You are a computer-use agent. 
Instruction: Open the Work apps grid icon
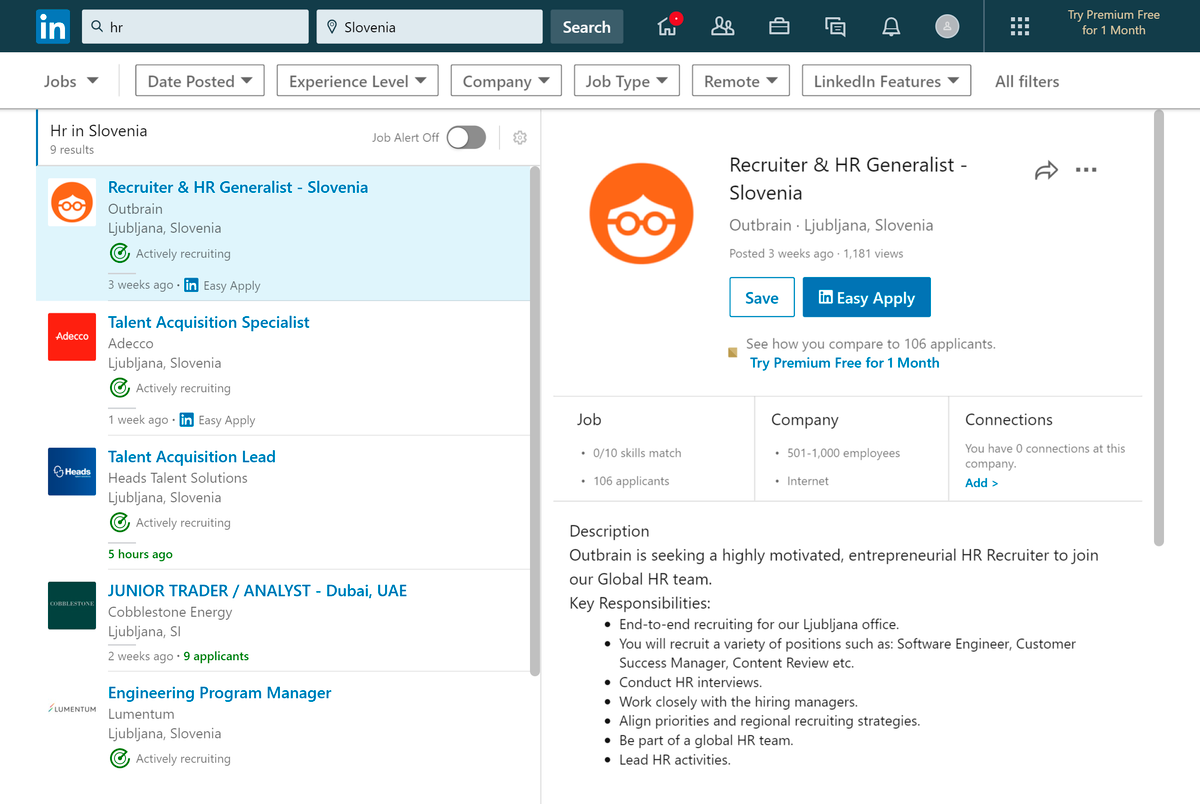pos(1020,27)
